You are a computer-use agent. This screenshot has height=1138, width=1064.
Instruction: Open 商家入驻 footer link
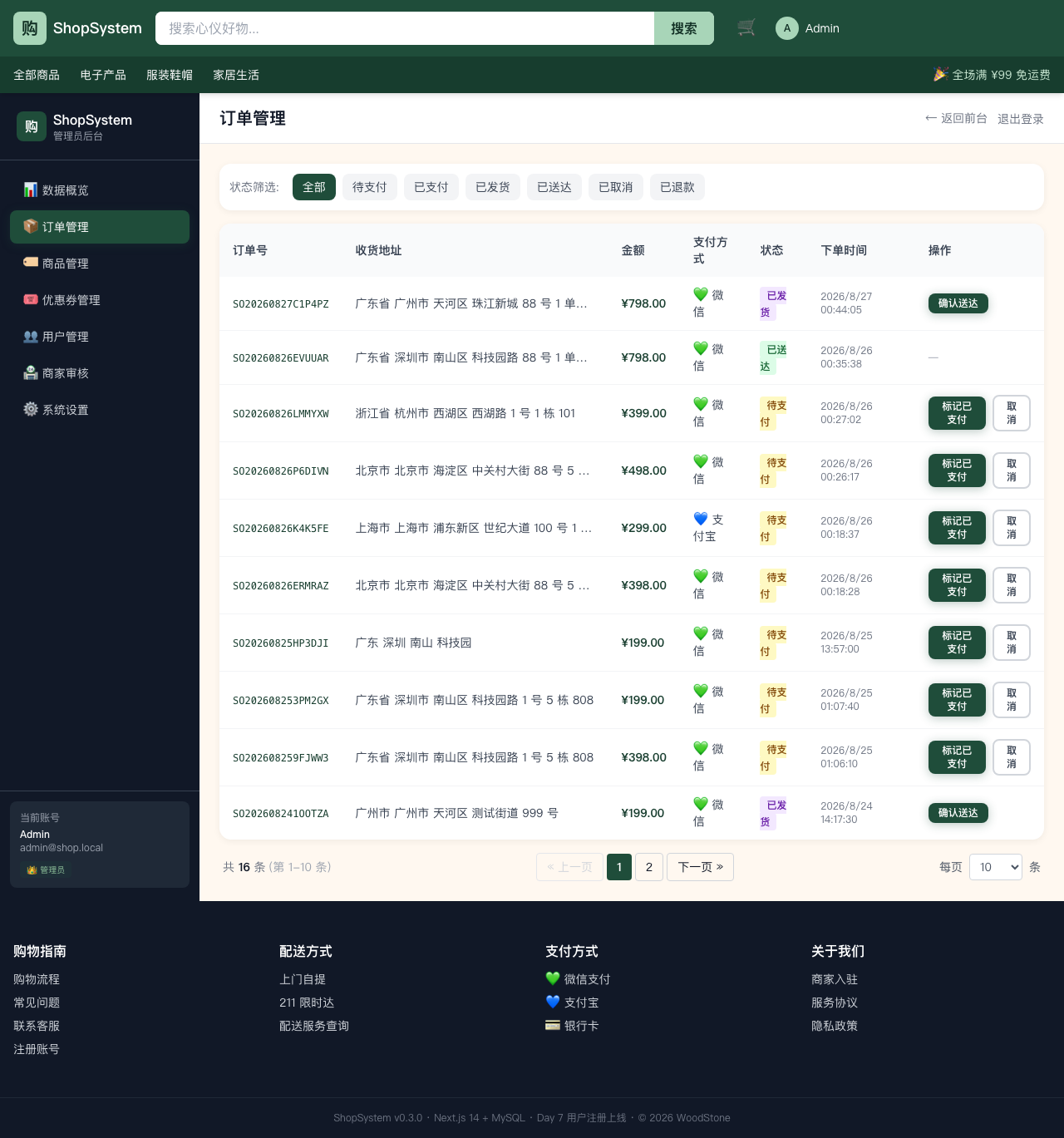point(835,979)
